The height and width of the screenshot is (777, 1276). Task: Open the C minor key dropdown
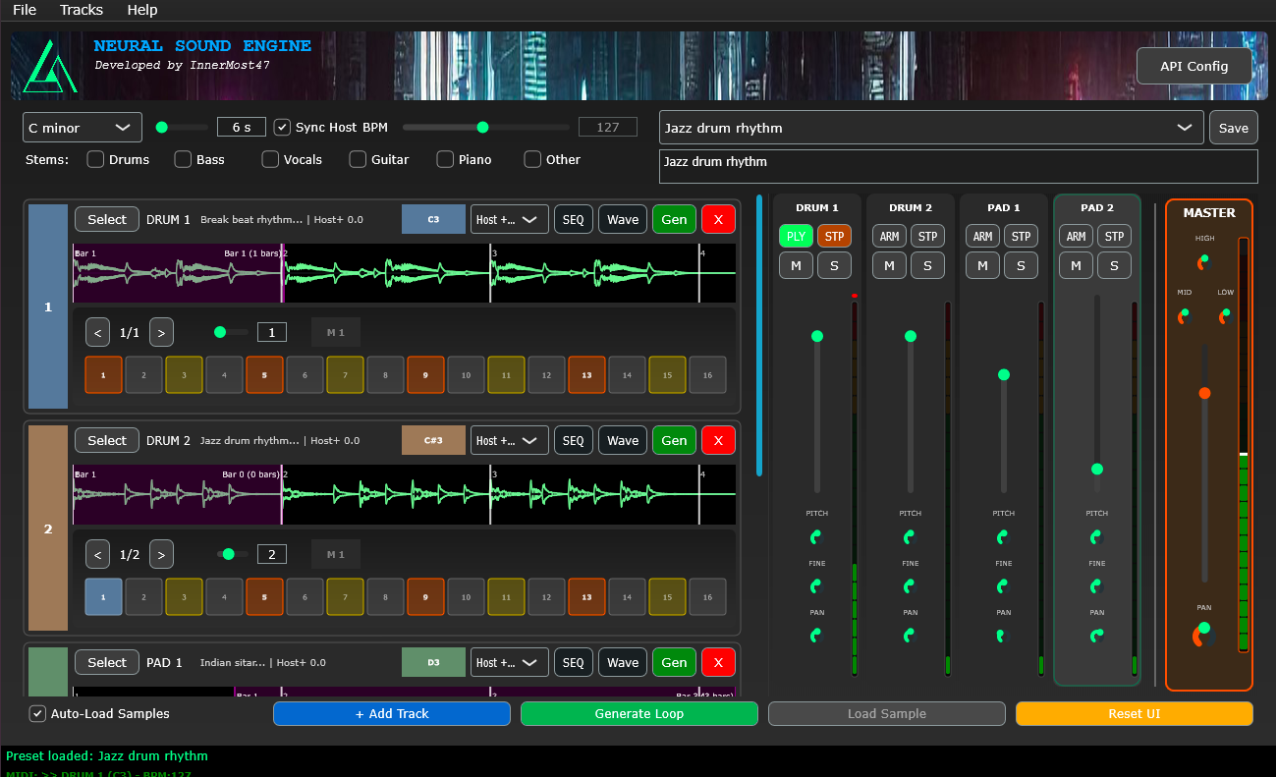[x=82, y=127]
